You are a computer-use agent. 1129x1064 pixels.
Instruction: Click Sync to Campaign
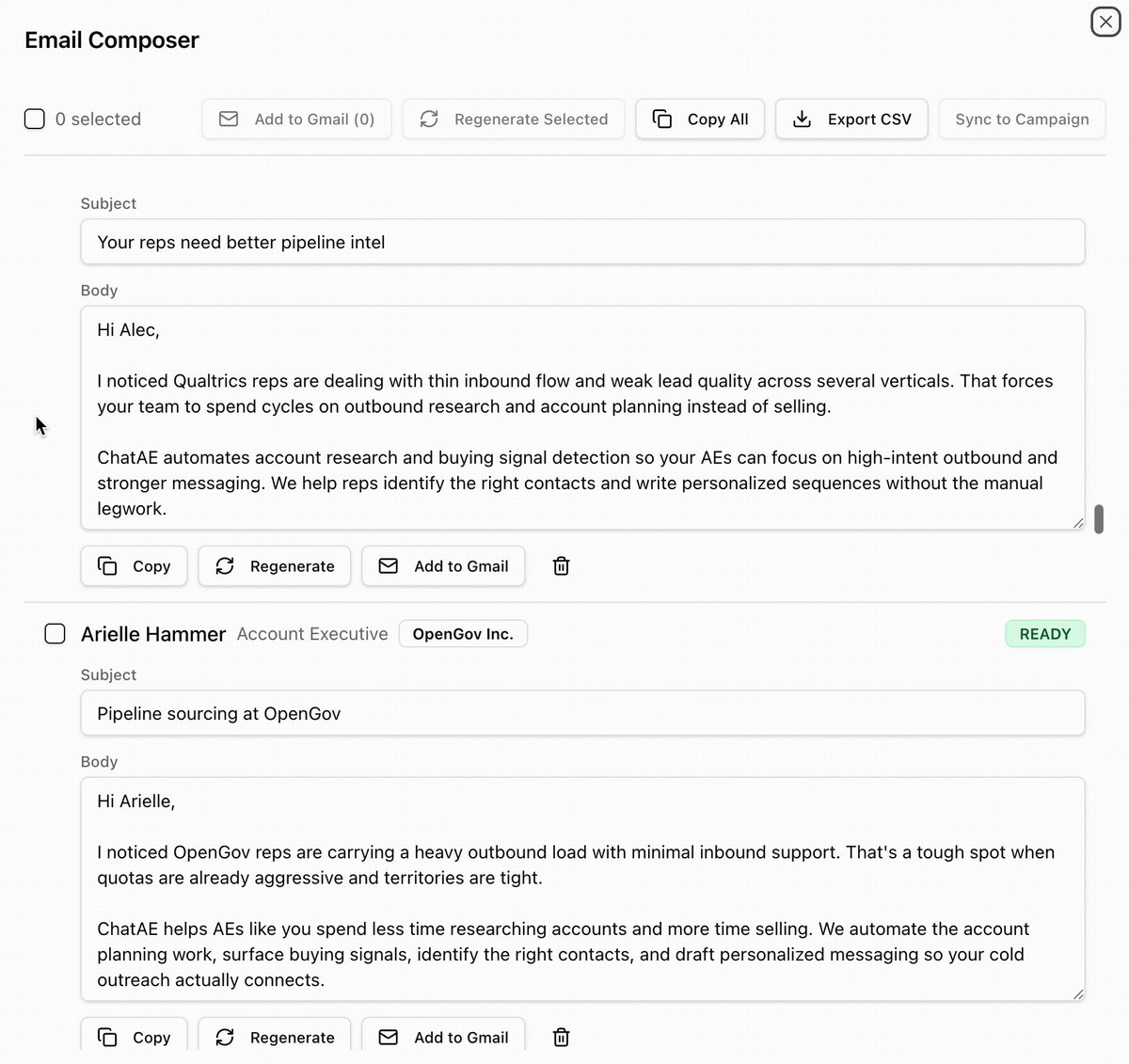point(1022,119)
